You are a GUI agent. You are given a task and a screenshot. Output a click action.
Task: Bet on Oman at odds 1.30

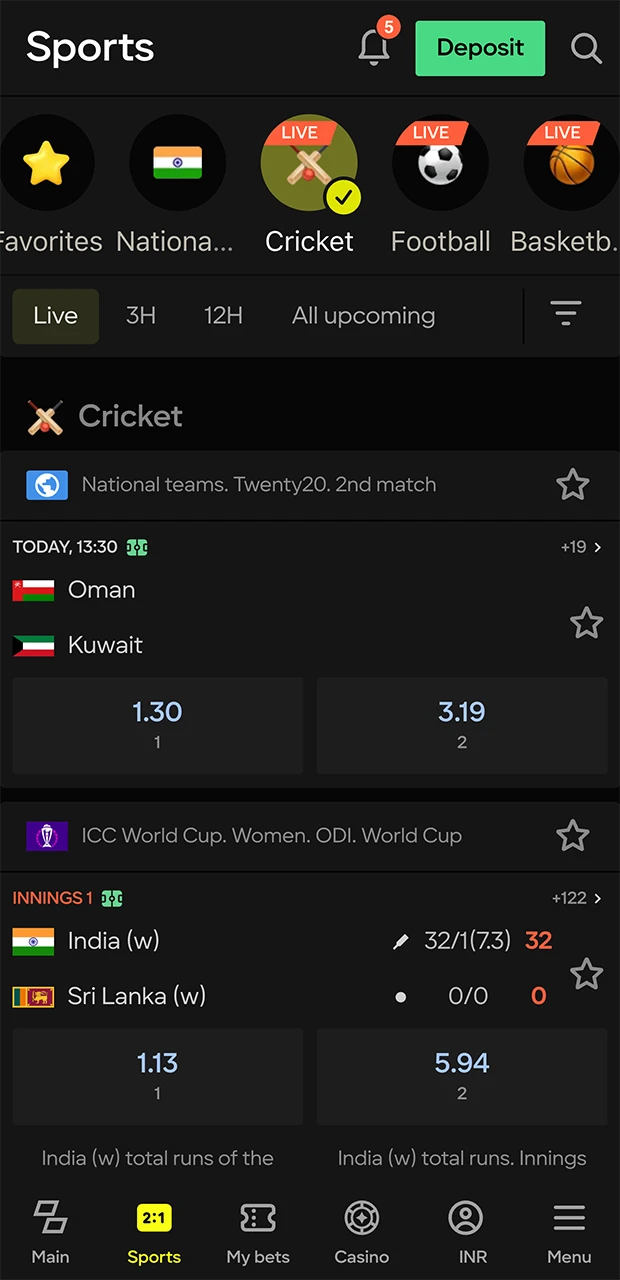click(x=157, y=725)
